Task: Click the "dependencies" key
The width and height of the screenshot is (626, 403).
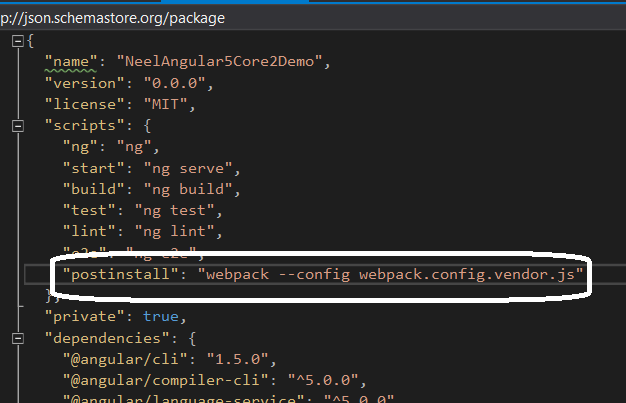Action: point(107,339)
